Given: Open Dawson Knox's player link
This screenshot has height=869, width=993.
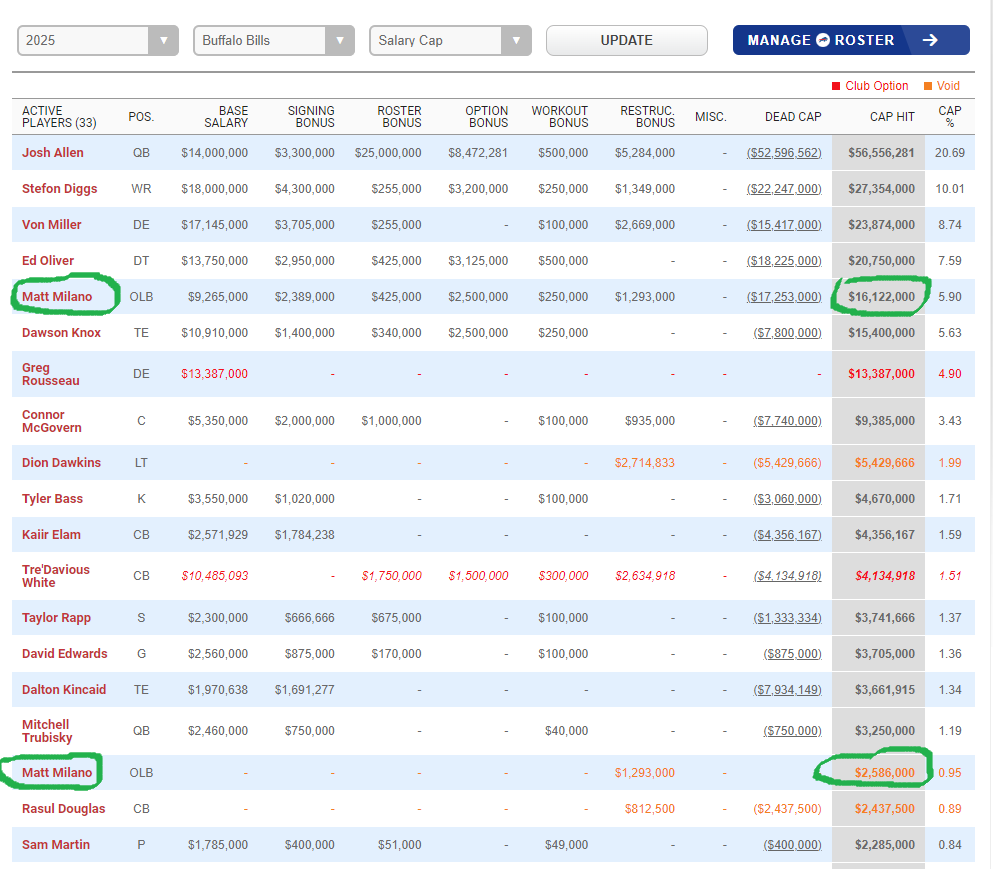Looking at the screenshot, I should pyautogui.click(x=61, y=333).
